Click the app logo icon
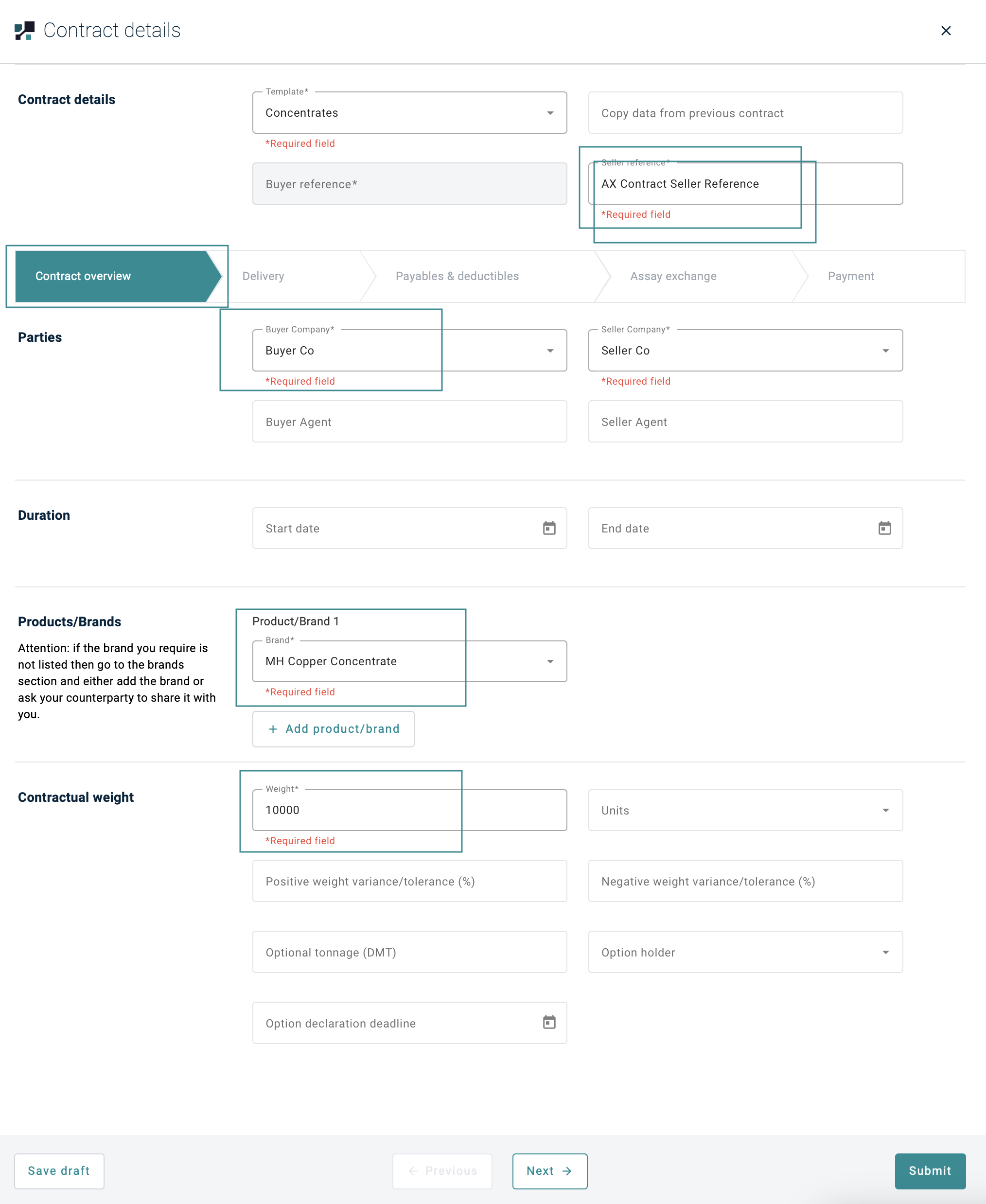The height and width of the screenshot is (1204, 986). tap(24, 31)
